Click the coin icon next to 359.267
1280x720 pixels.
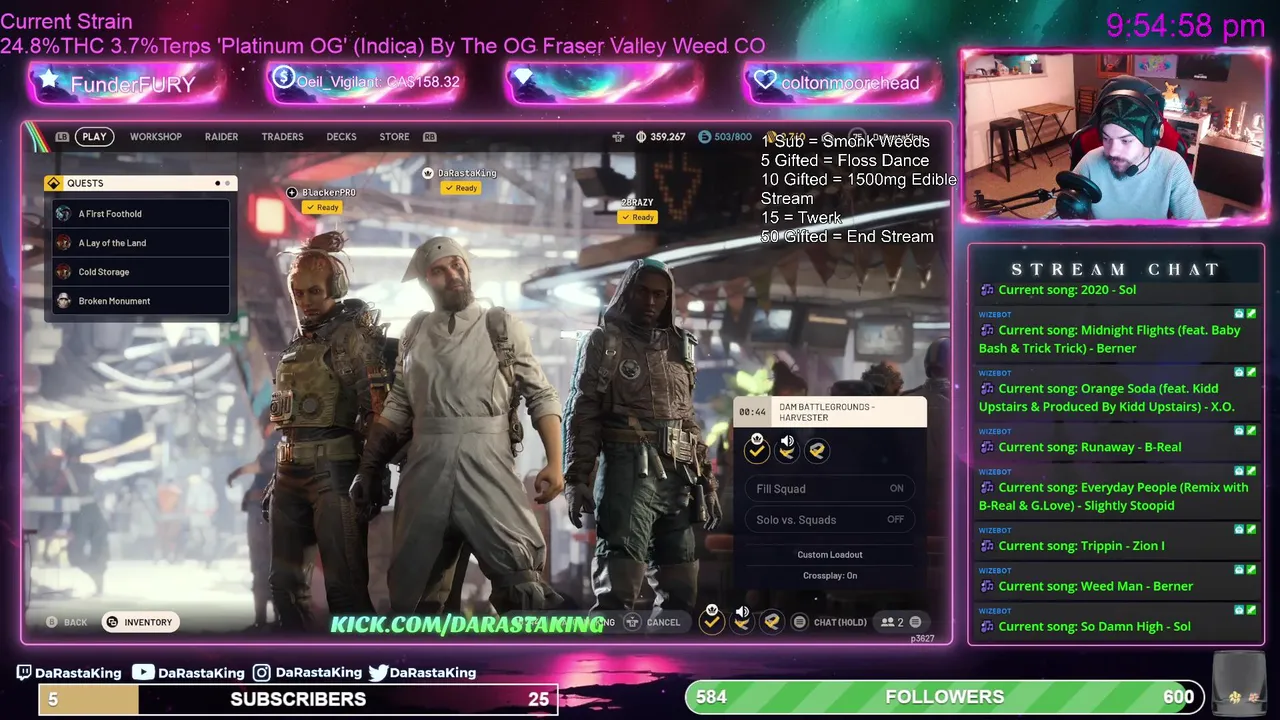tap(641, 137)
